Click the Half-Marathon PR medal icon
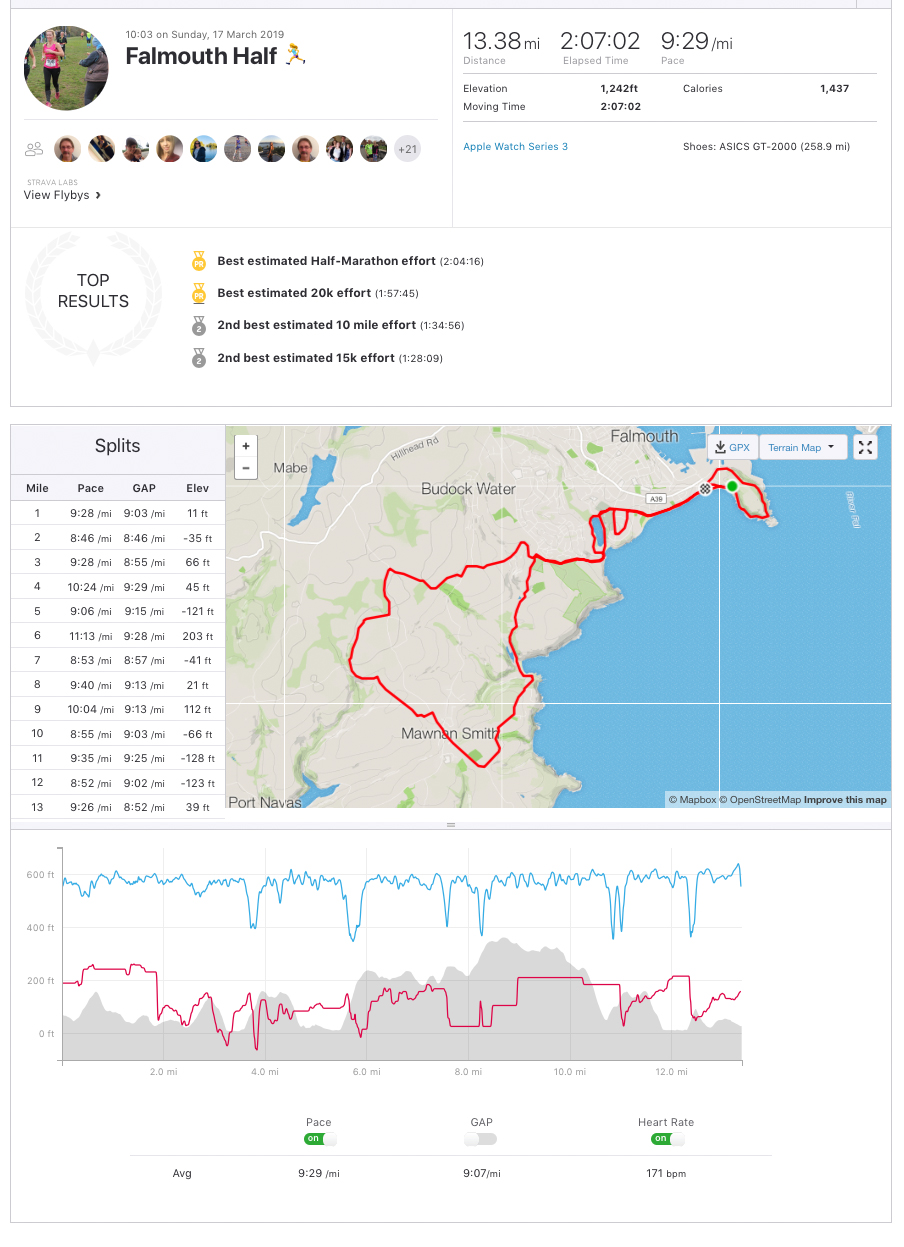 tap(199, 261)
